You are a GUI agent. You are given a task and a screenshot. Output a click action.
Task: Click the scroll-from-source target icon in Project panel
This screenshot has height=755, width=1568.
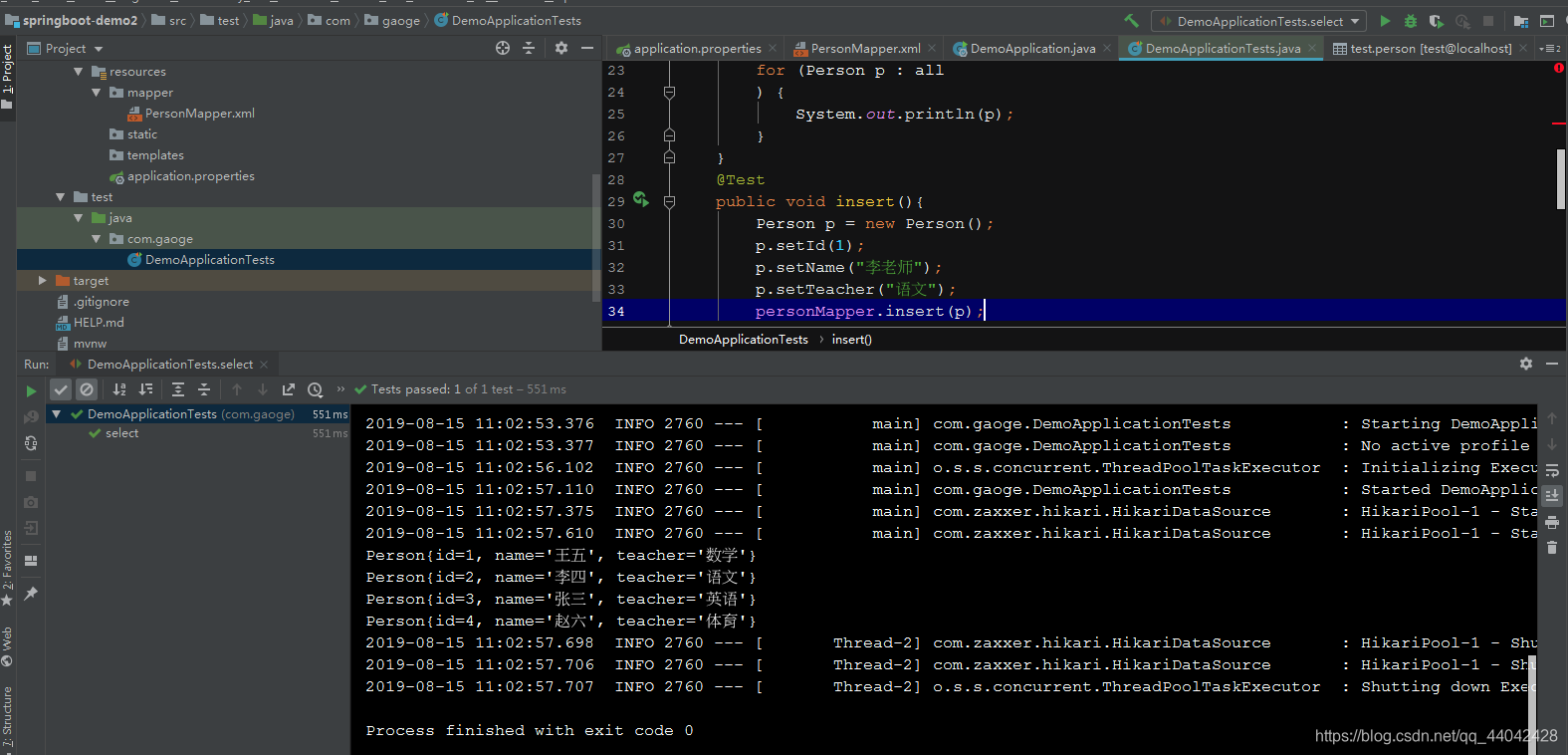[503, 48]
